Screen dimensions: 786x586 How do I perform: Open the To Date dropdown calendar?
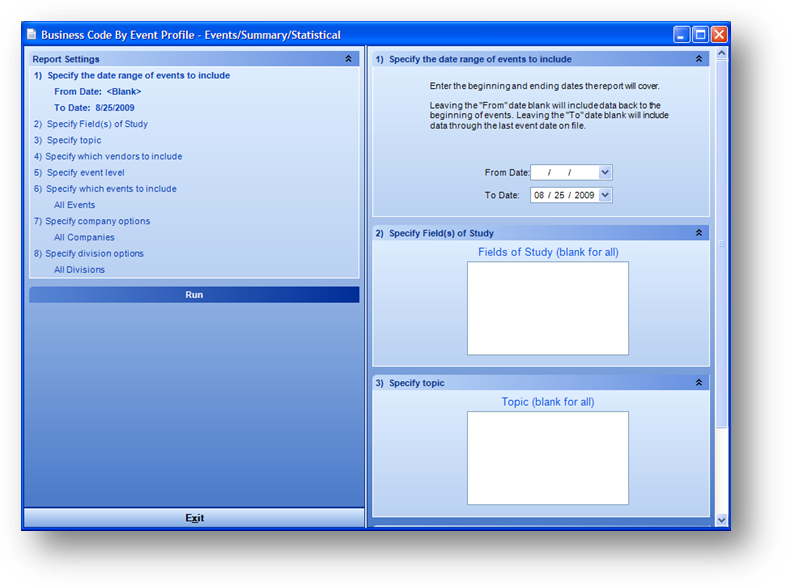(x=605, y=195)
